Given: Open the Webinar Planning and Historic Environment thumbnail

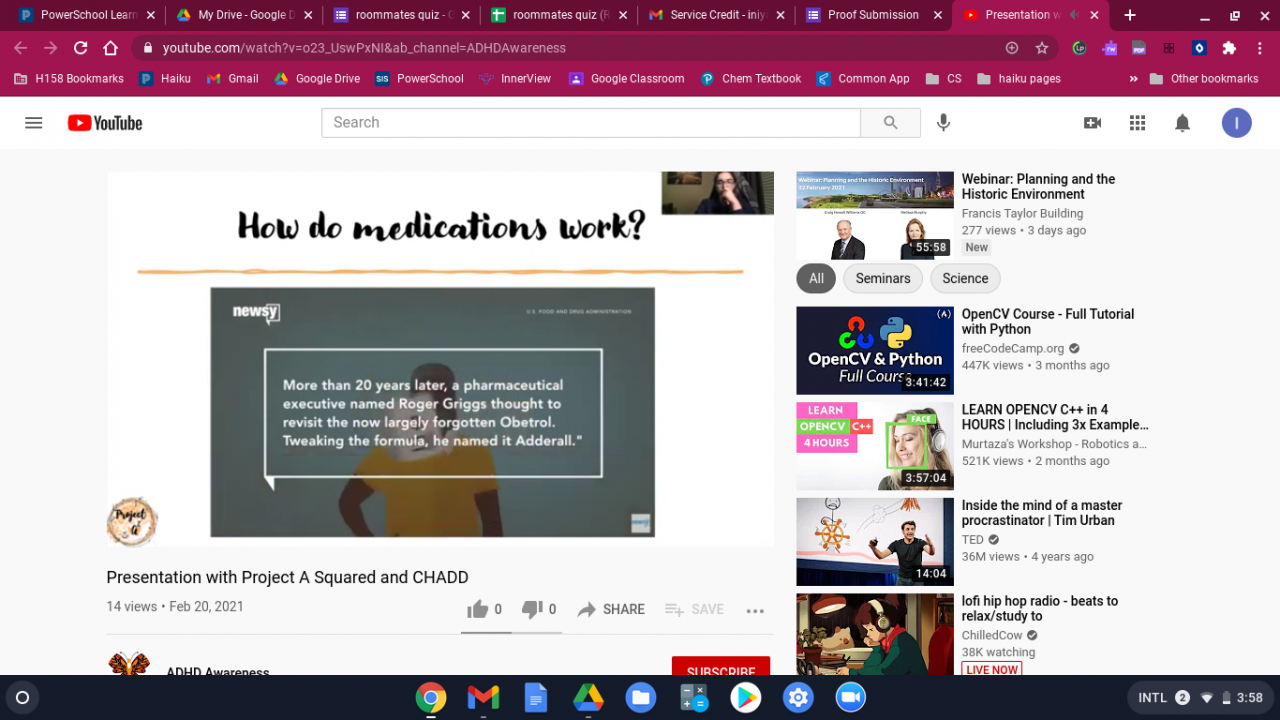Looking at the screenshot, I should click(875, 216).
